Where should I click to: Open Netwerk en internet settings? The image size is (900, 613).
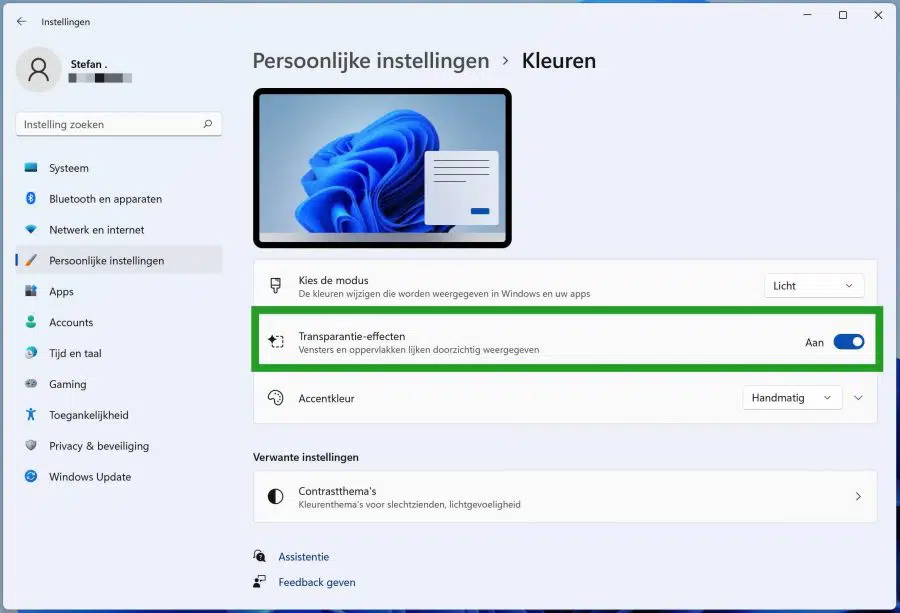tap(119, 230)
